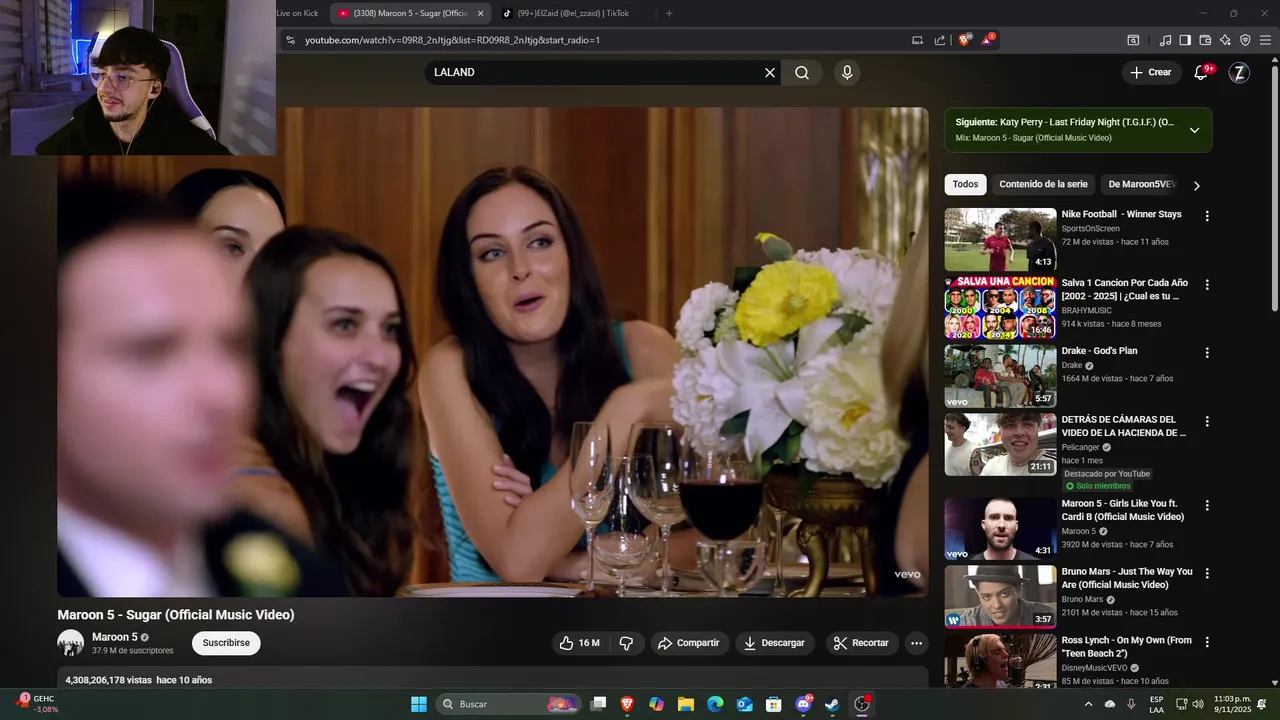Click the Recortar clip button
This screenshot has width=1280, height=720.
point(861,643)
